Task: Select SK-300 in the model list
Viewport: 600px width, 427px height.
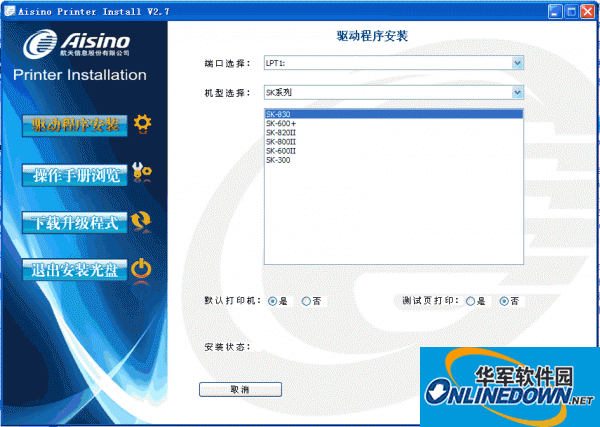Action: pos(393,160)
